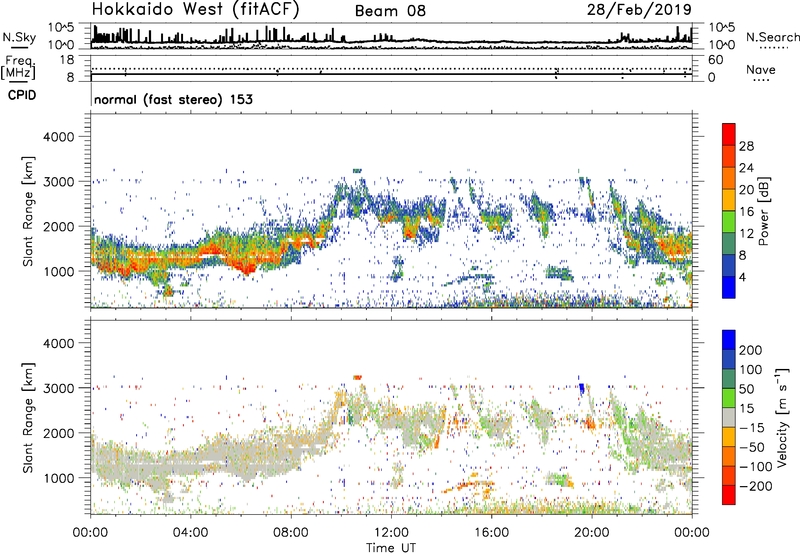The height and width of the screenshot is (554, 800).
Task: Click the 'Slant Range [km]' label of velocity panel
Action: point(28,418)
